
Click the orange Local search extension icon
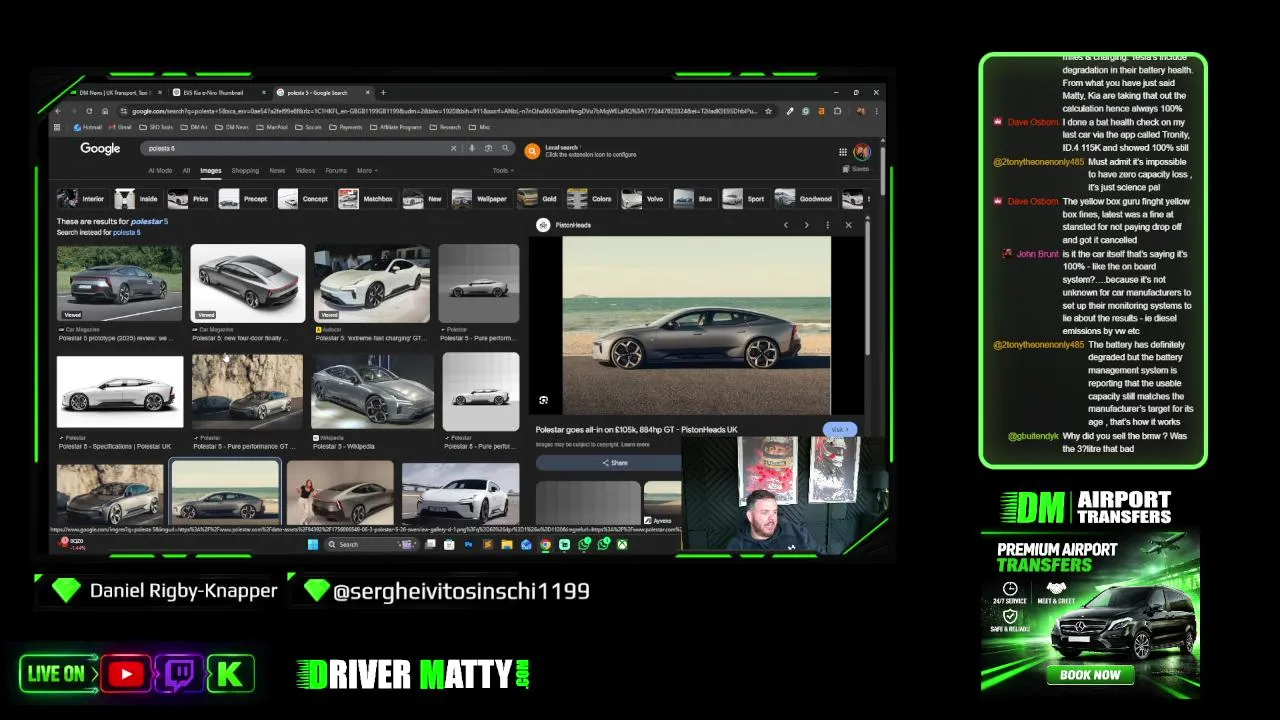click(x=532, y=151)
